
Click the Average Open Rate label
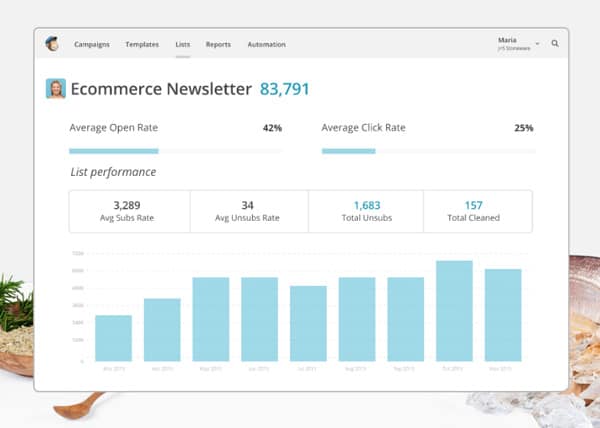[114, 128]
